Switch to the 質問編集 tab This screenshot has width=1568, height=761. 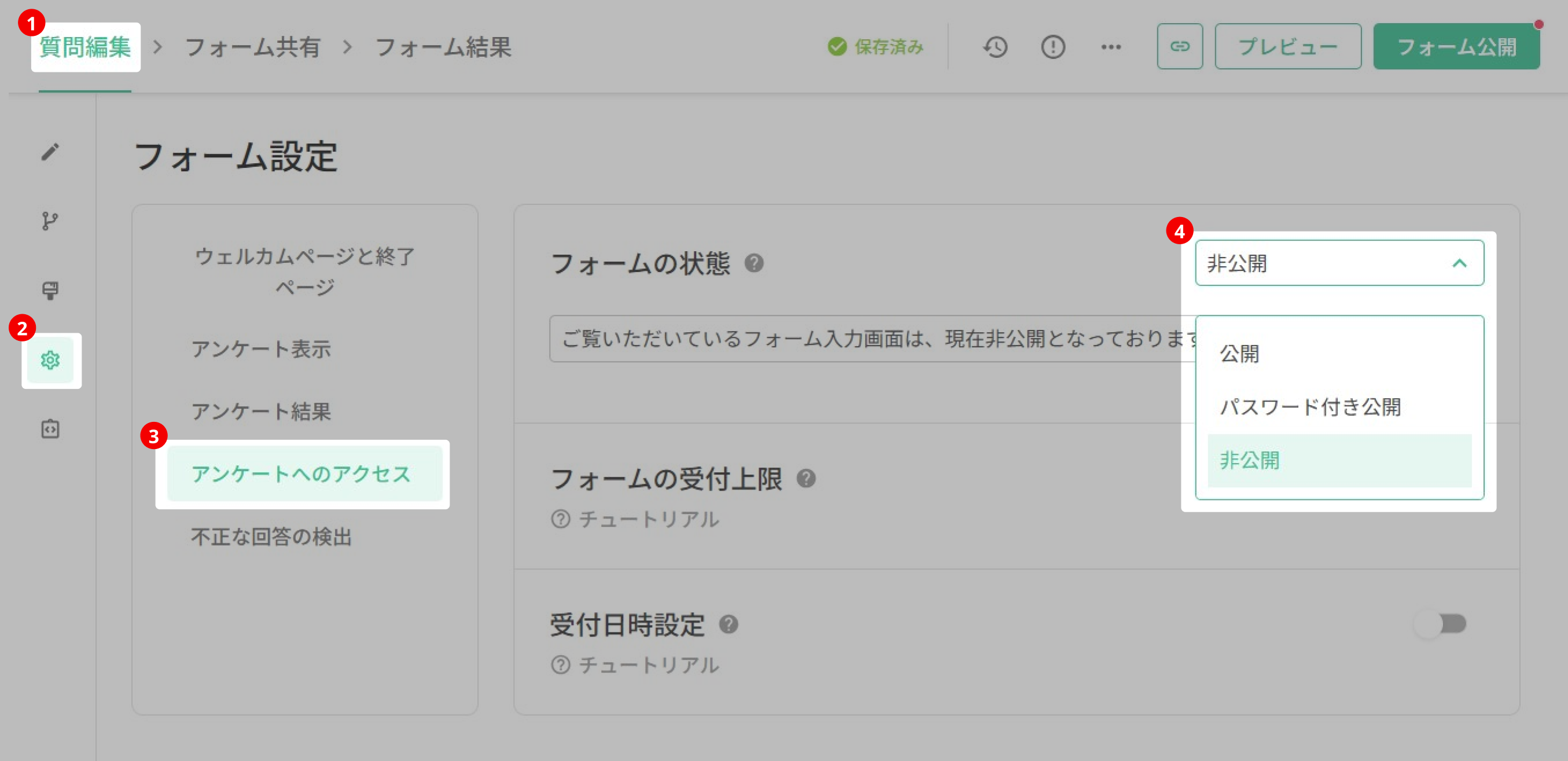[85, 47]
